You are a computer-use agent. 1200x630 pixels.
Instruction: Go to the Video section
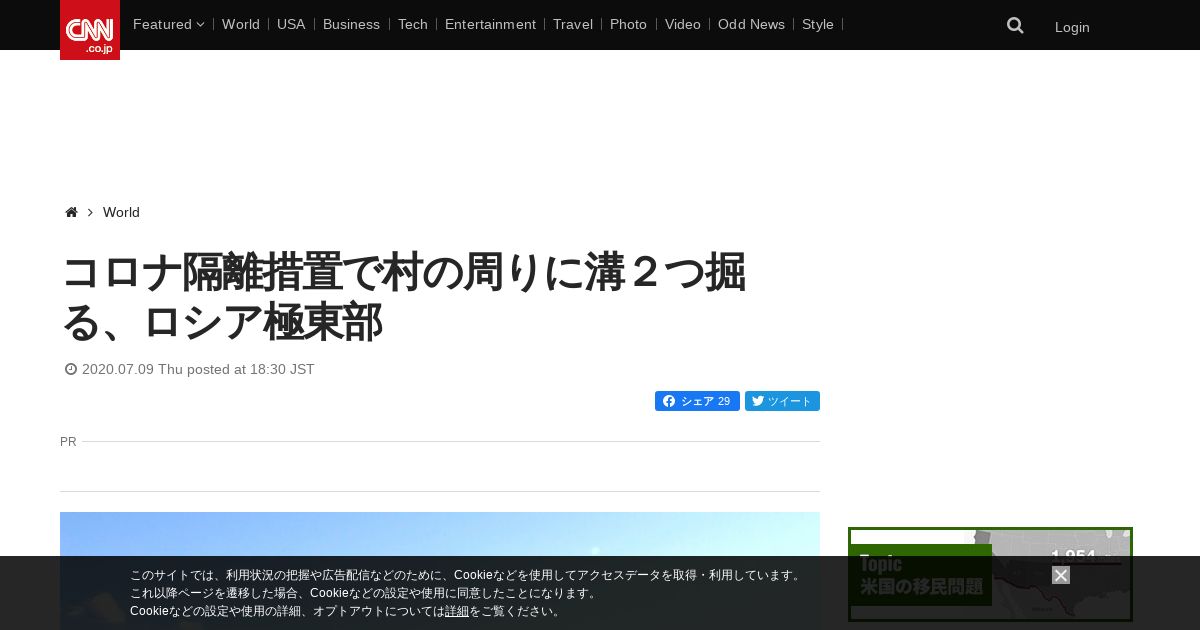click(x=683, y=24)
